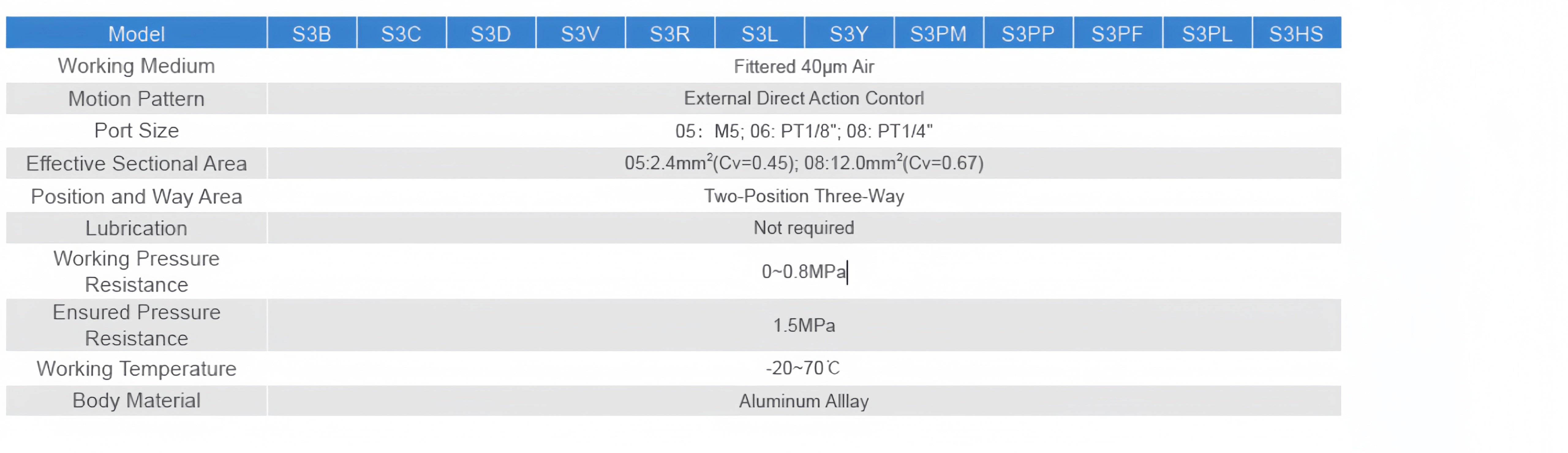
Task: Select the S3C model column header
Action: point(401,33)
